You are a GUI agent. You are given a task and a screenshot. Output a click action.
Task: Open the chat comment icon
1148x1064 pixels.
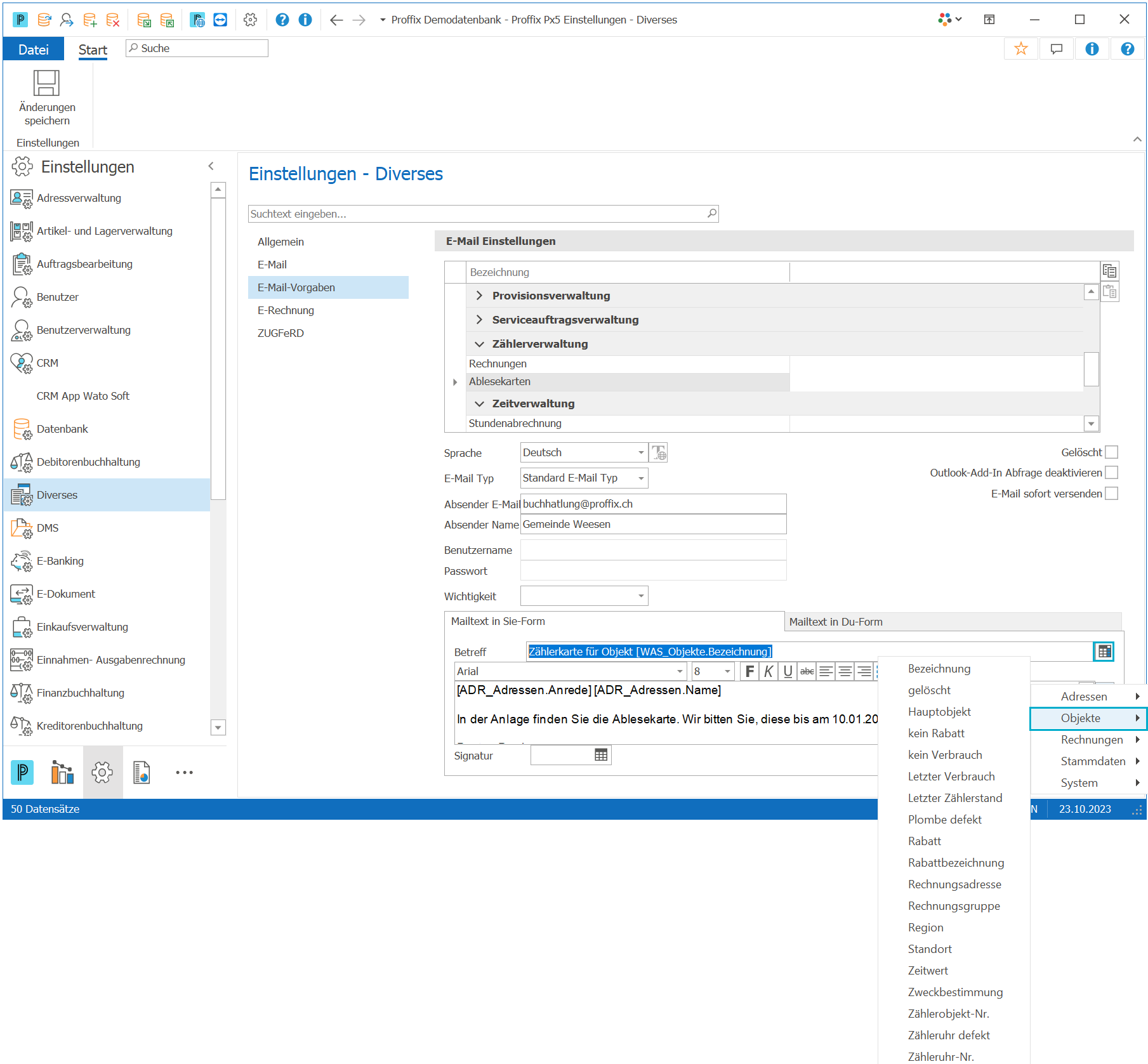tap(1056, 49)
